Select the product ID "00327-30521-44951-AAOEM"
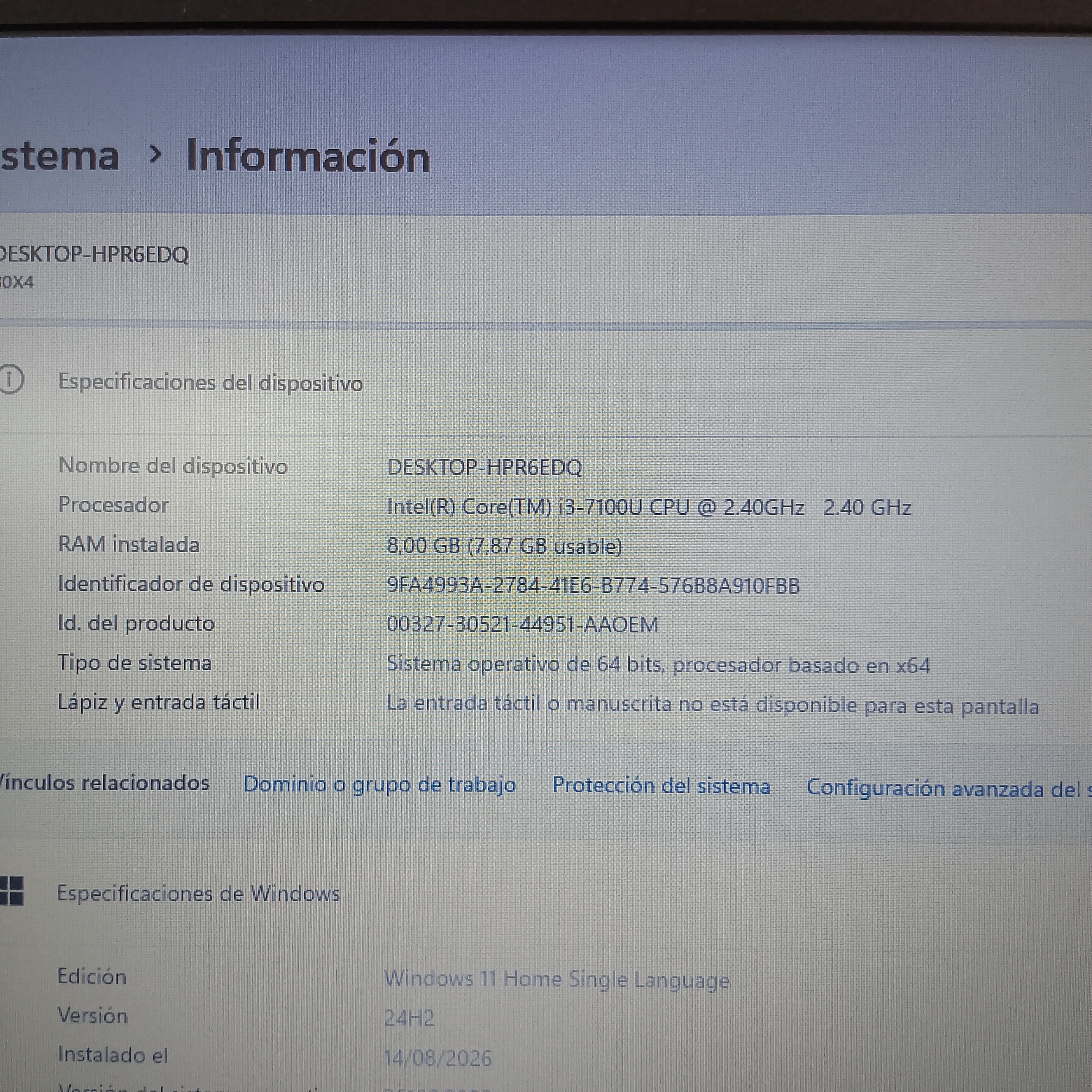The image size is (1092, 1092). coord(523,624)
